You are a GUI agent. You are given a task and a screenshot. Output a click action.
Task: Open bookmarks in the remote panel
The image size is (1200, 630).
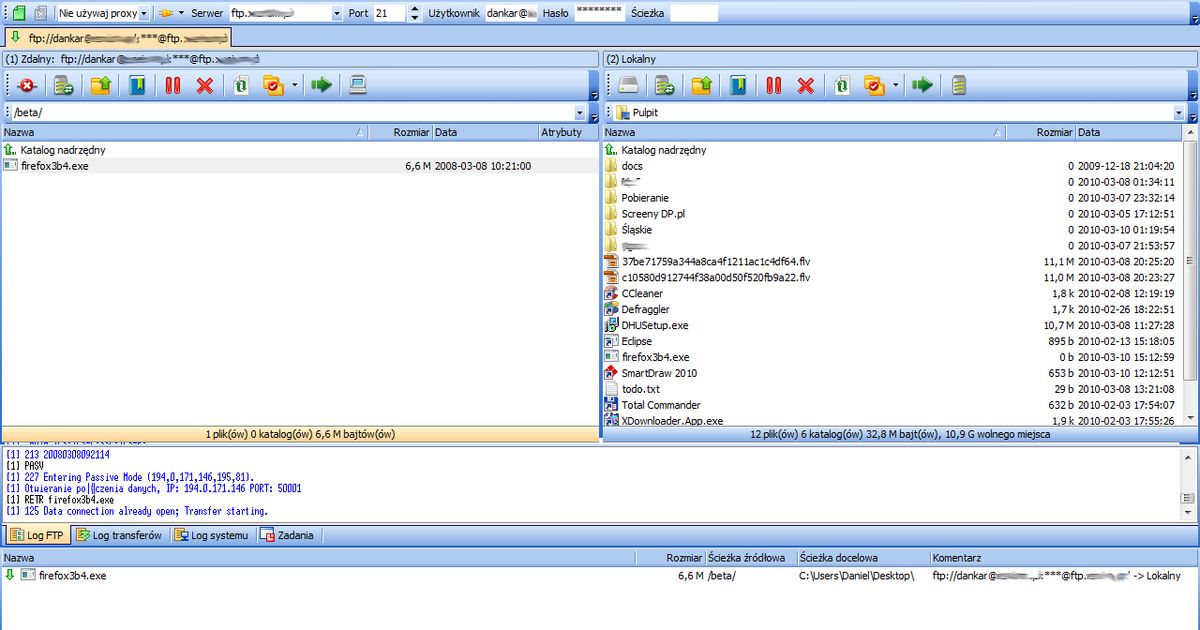point(137,85)
